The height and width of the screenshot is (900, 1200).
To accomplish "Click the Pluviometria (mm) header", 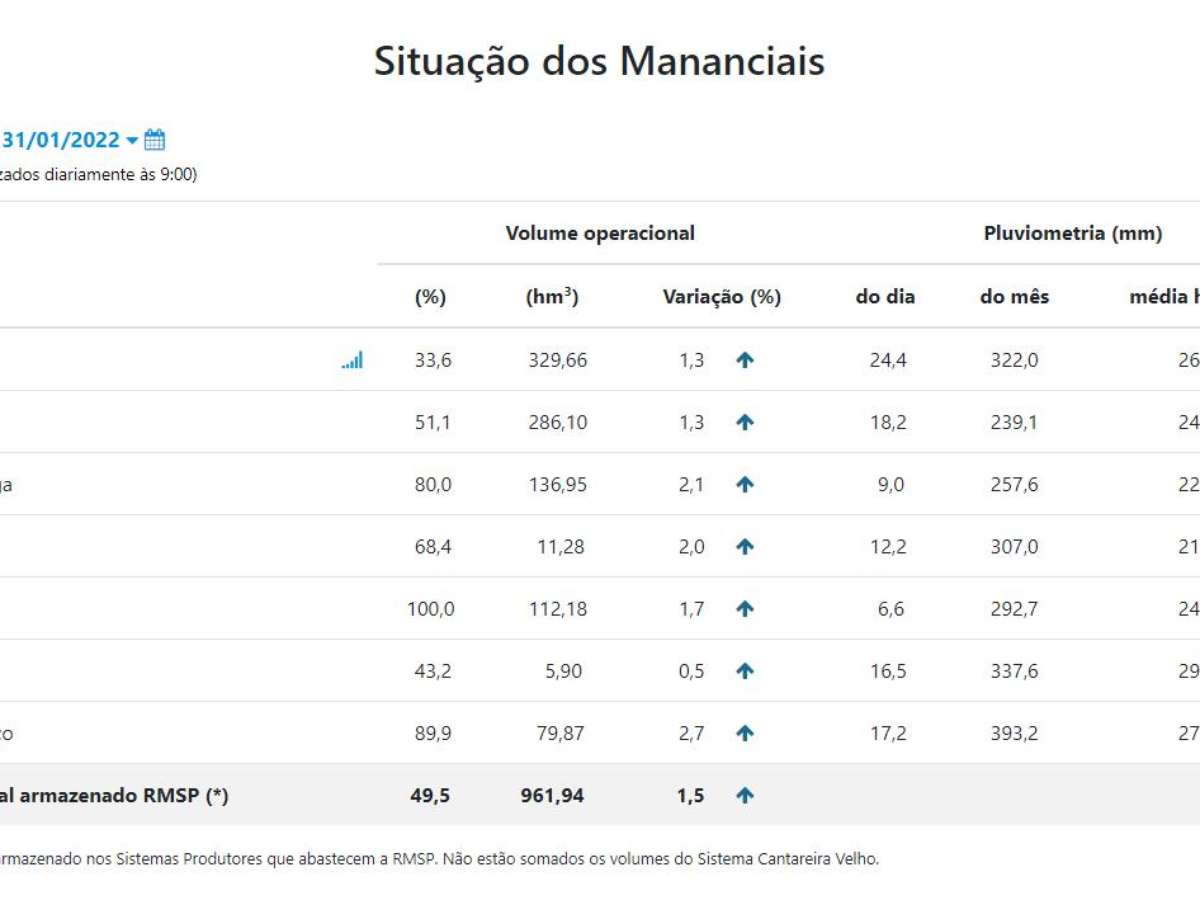I will (1072, 234).
